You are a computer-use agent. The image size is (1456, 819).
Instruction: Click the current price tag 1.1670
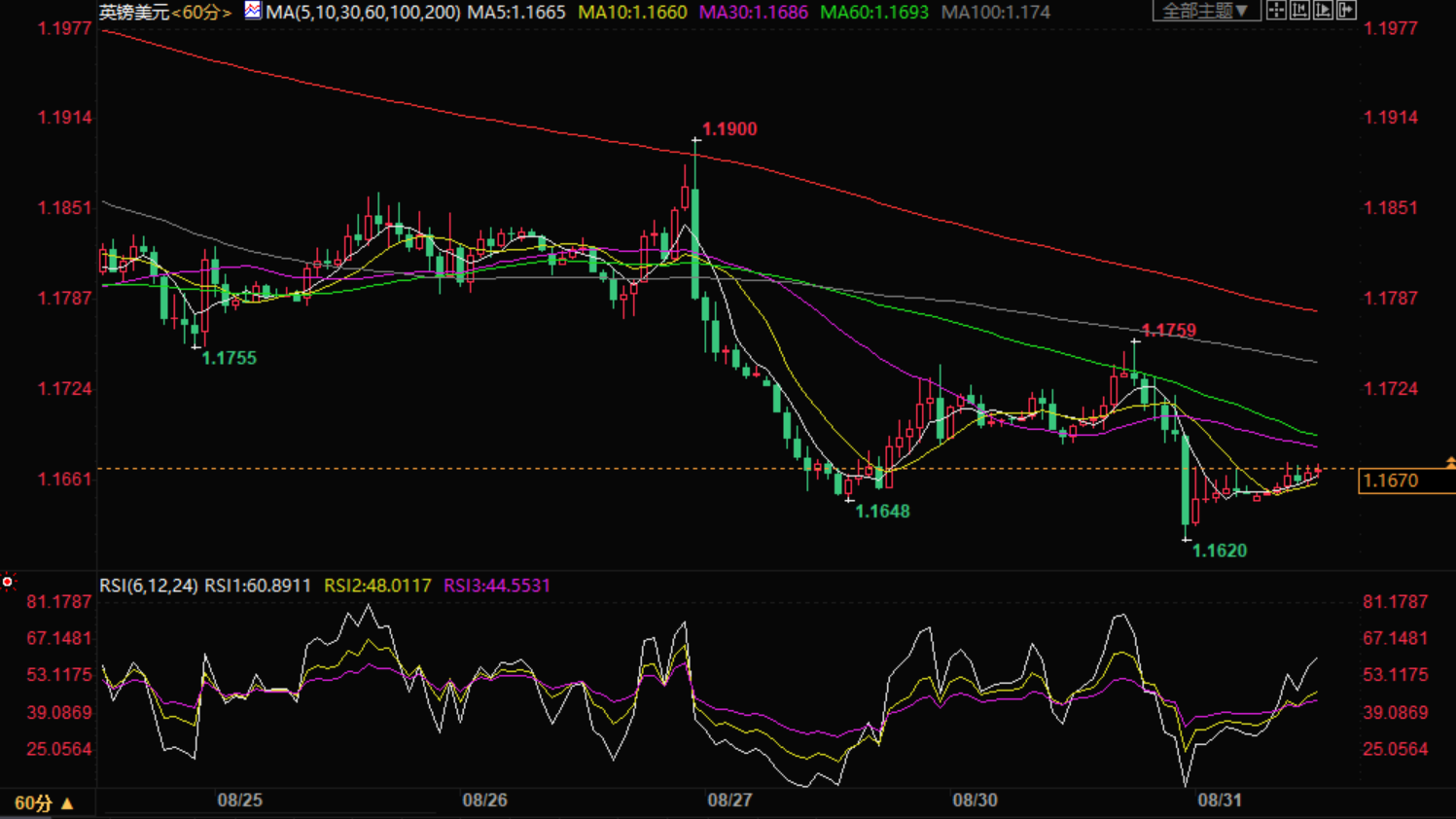(1406, 481)
